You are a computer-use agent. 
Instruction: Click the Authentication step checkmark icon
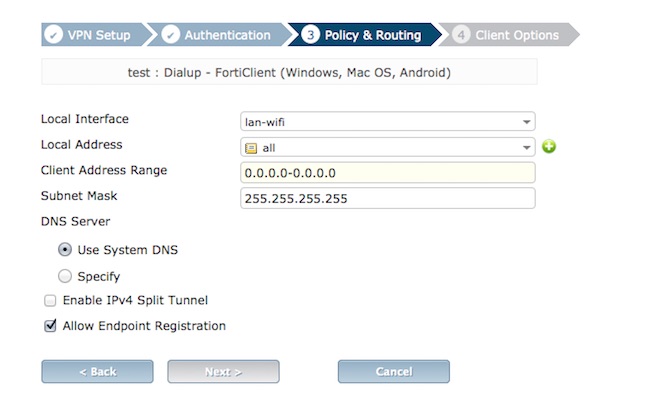point(170,35)
